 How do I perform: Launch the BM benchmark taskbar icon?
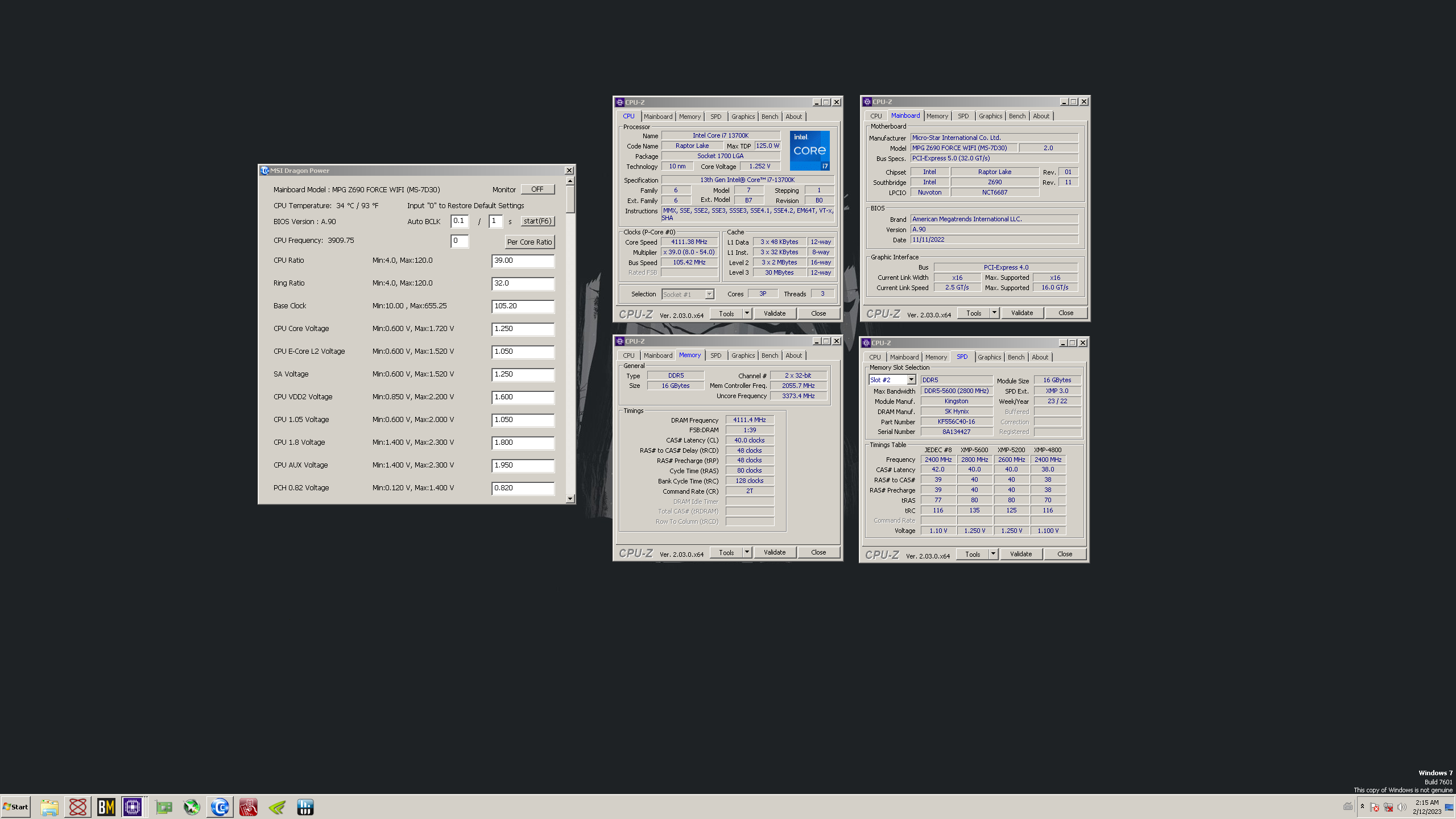pos(106,806)
